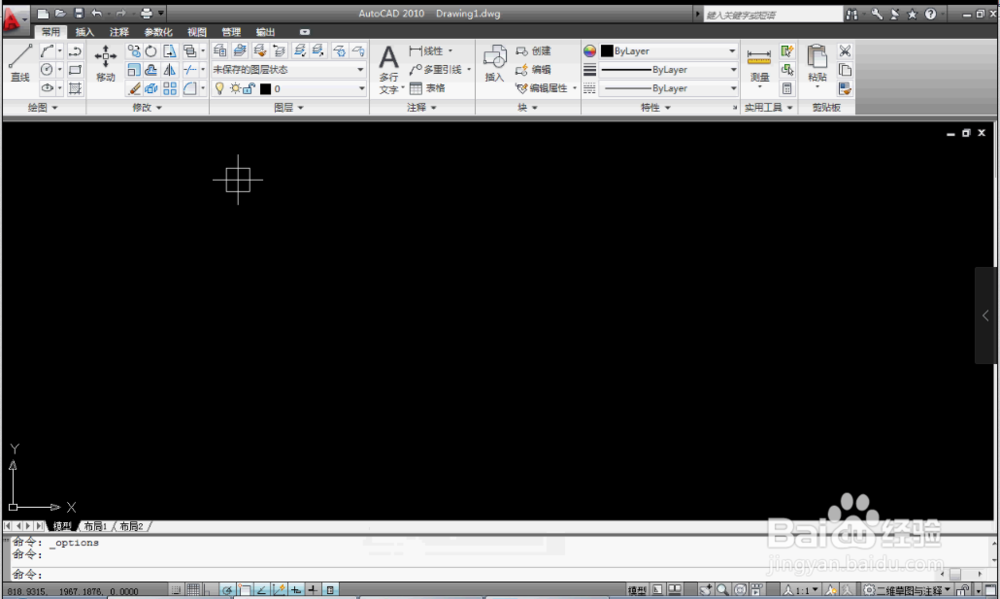Screen dimensions: 1000x599
Task: Click the Favorites star icon
Action: point(913,13)
